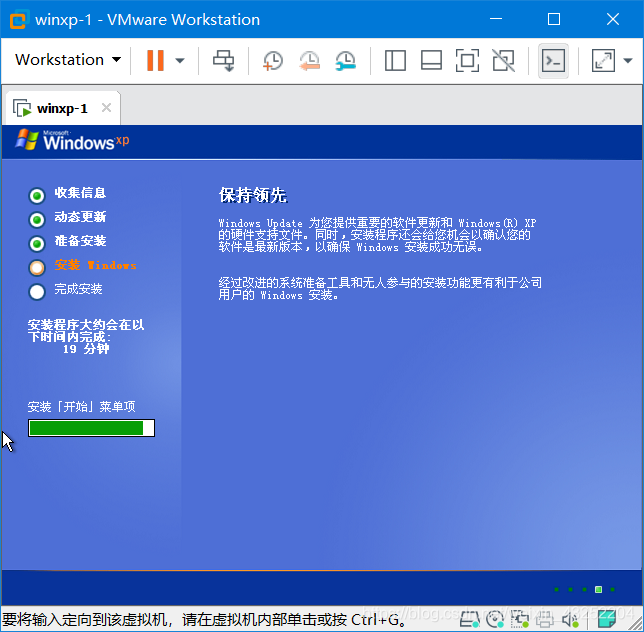
Task: Pause the virtual machine with the orange button
Action: pos(155,60)
